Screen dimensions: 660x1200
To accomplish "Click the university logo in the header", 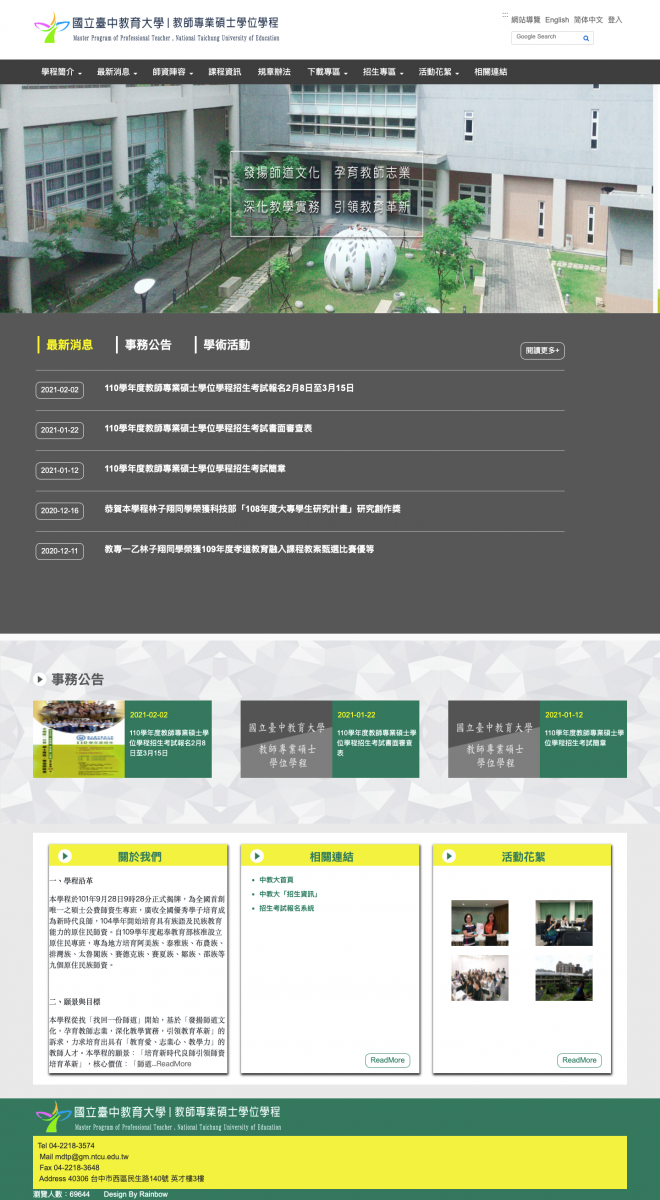I will pyautogui.click(x=157, y=28).
